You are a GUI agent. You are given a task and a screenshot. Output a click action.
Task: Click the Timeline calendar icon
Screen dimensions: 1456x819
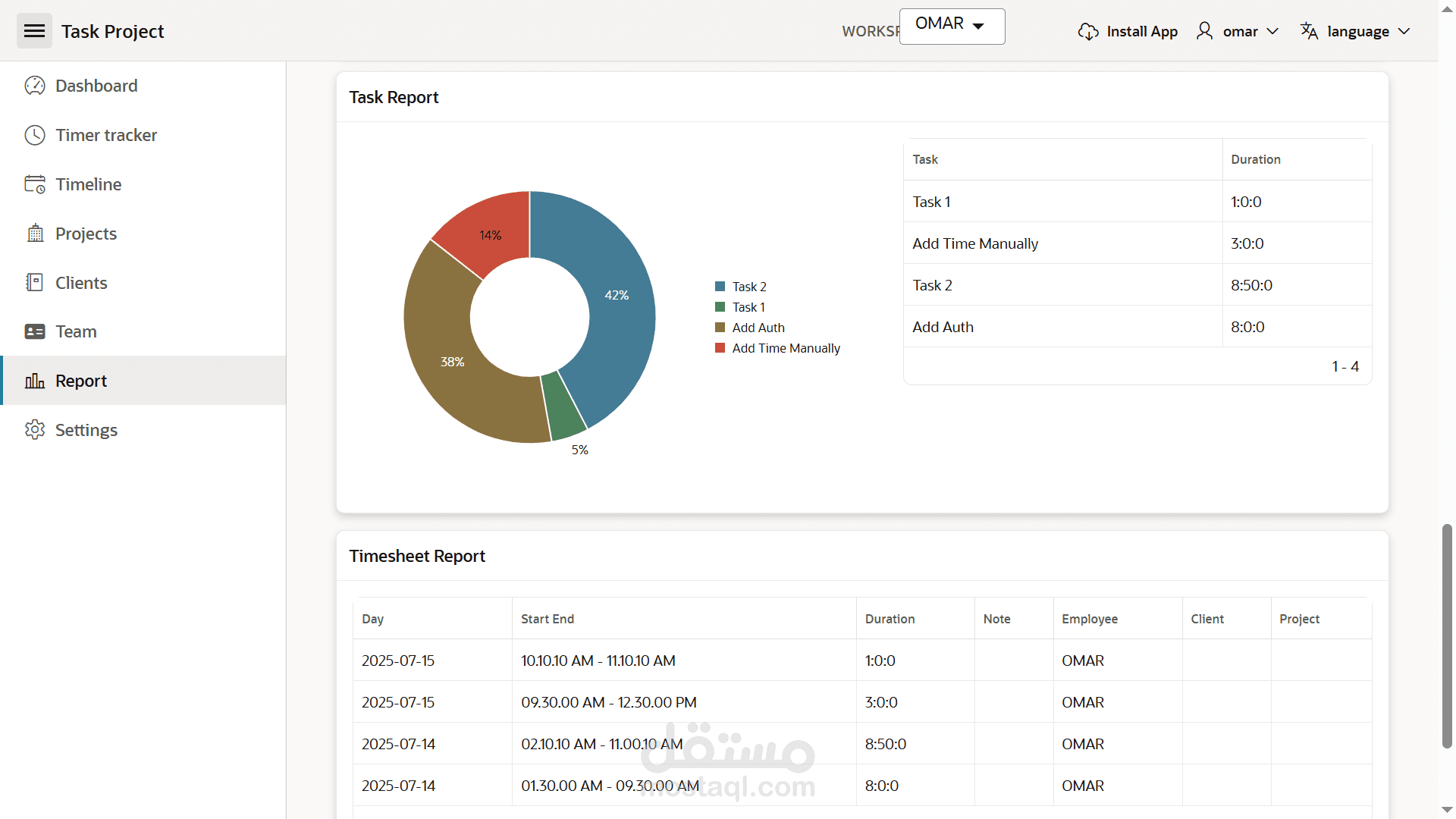35,184
